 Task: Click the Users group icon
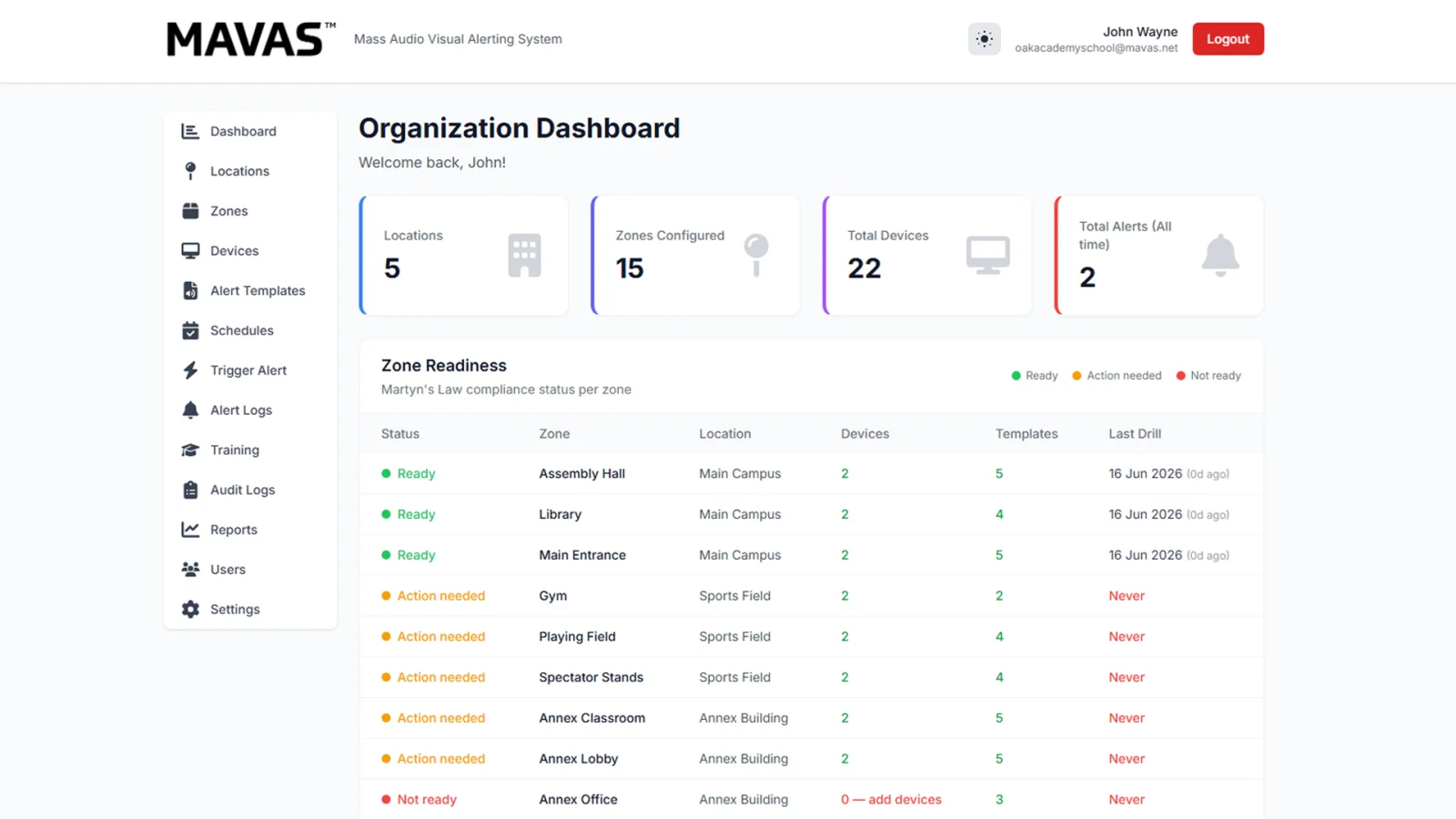(x=190, y=570)
